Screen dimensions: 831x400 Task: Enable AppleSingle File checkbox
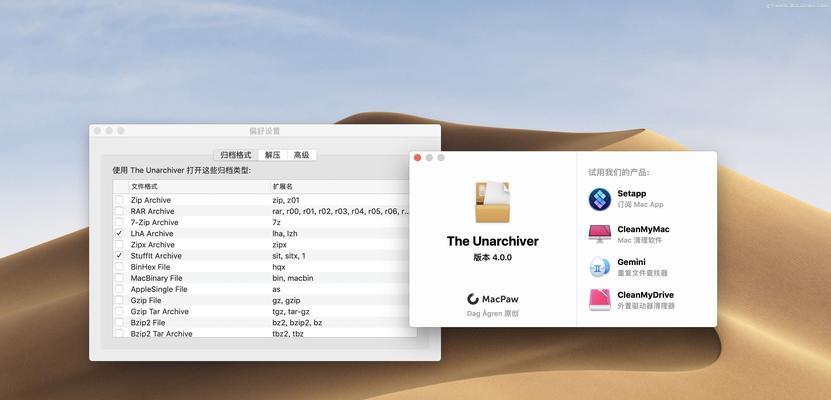pyautogui.click(x=119, y=289)
